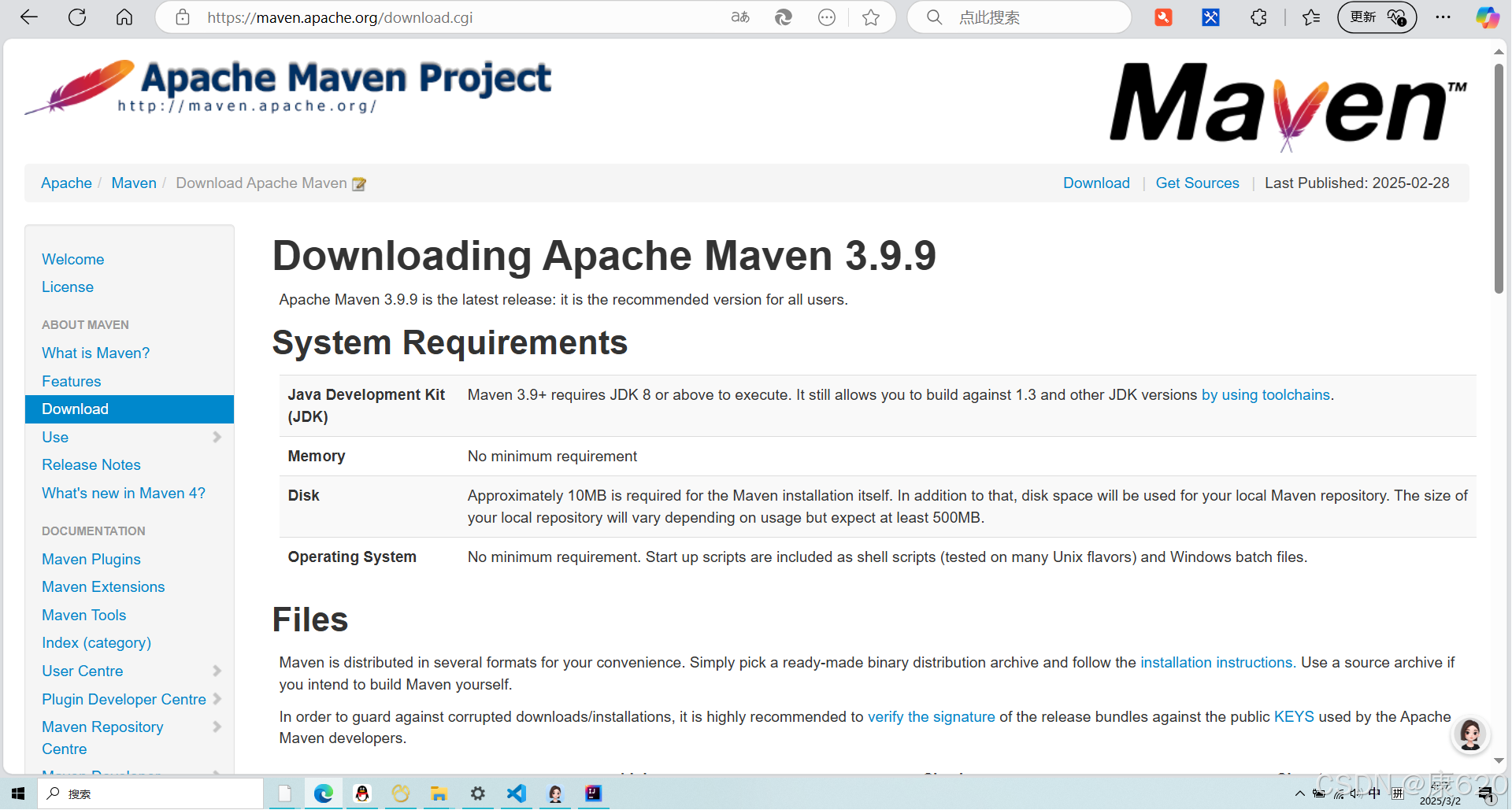The height and width of the screenshot is (810, 1512).
Task: Open the installation instructions link
Action: 1217,662
